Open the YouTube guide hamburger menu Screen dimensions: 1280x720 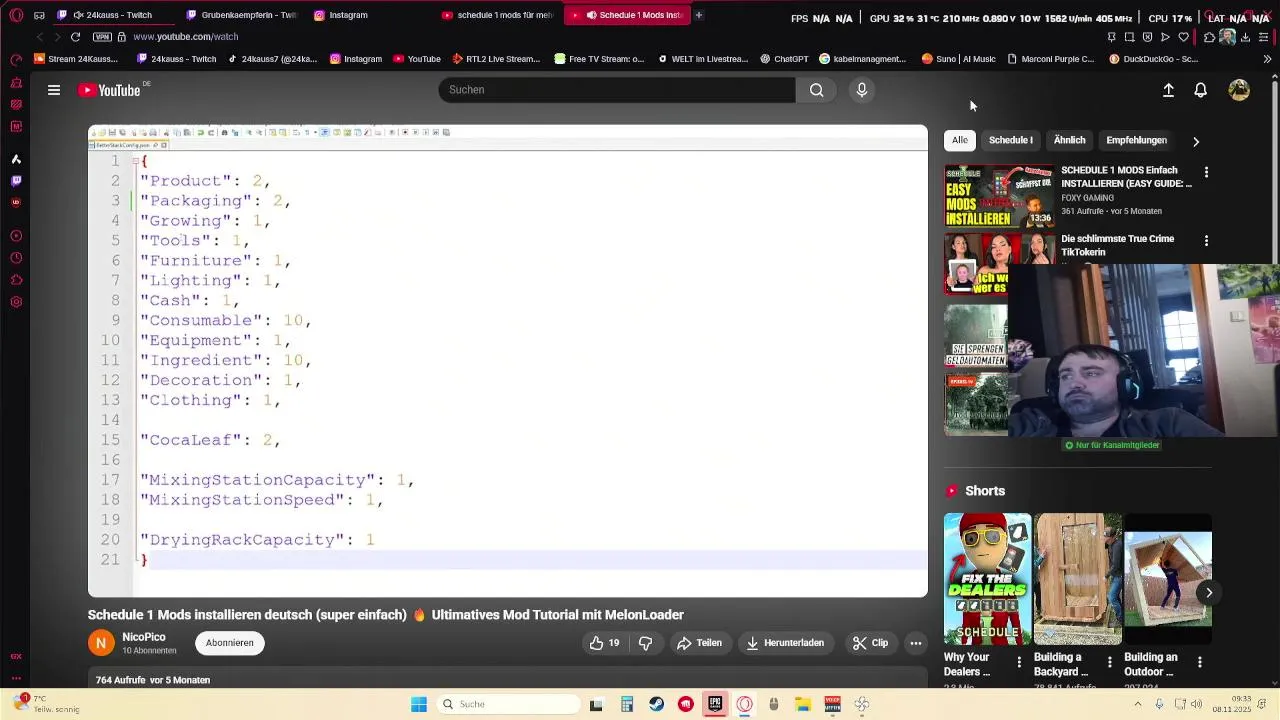54,90
